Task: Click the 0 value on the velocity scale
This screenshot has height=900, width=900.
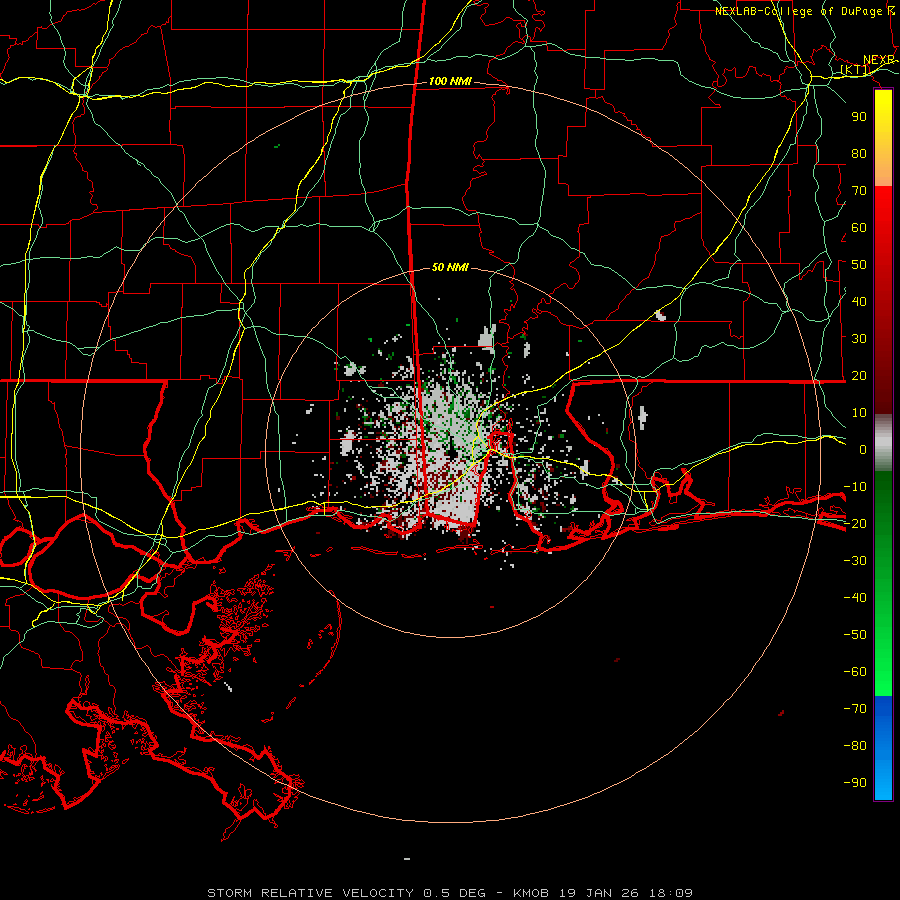Action: click(x=863, y=449)
